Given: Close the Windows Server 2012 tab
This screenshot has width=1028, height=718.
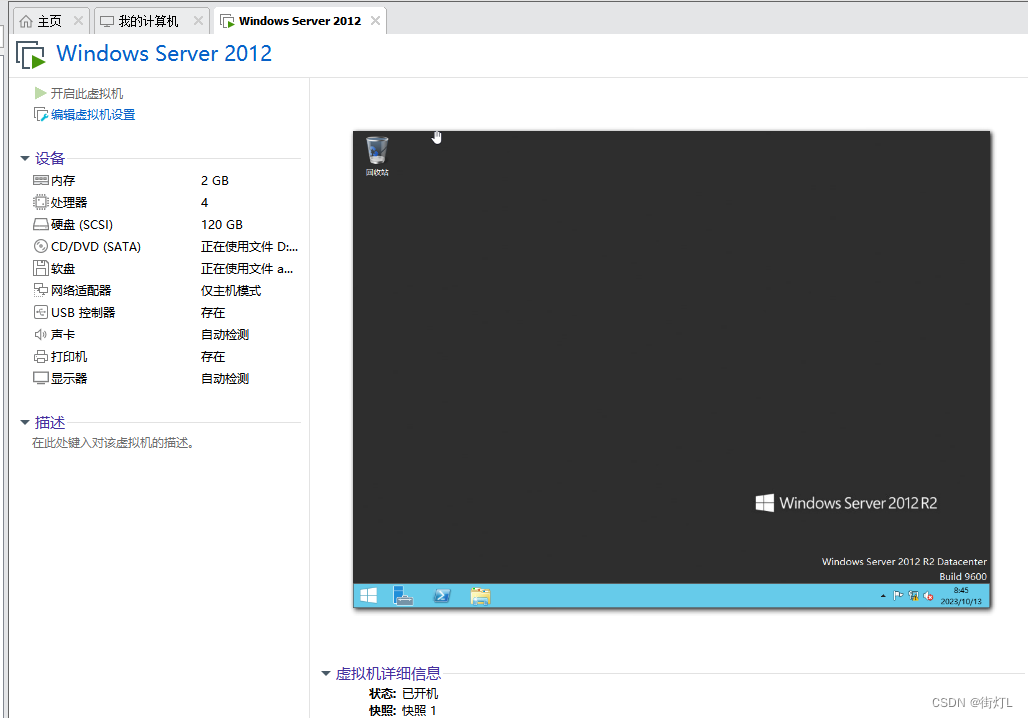Looking at the screenshot, I should coord(375,20).
